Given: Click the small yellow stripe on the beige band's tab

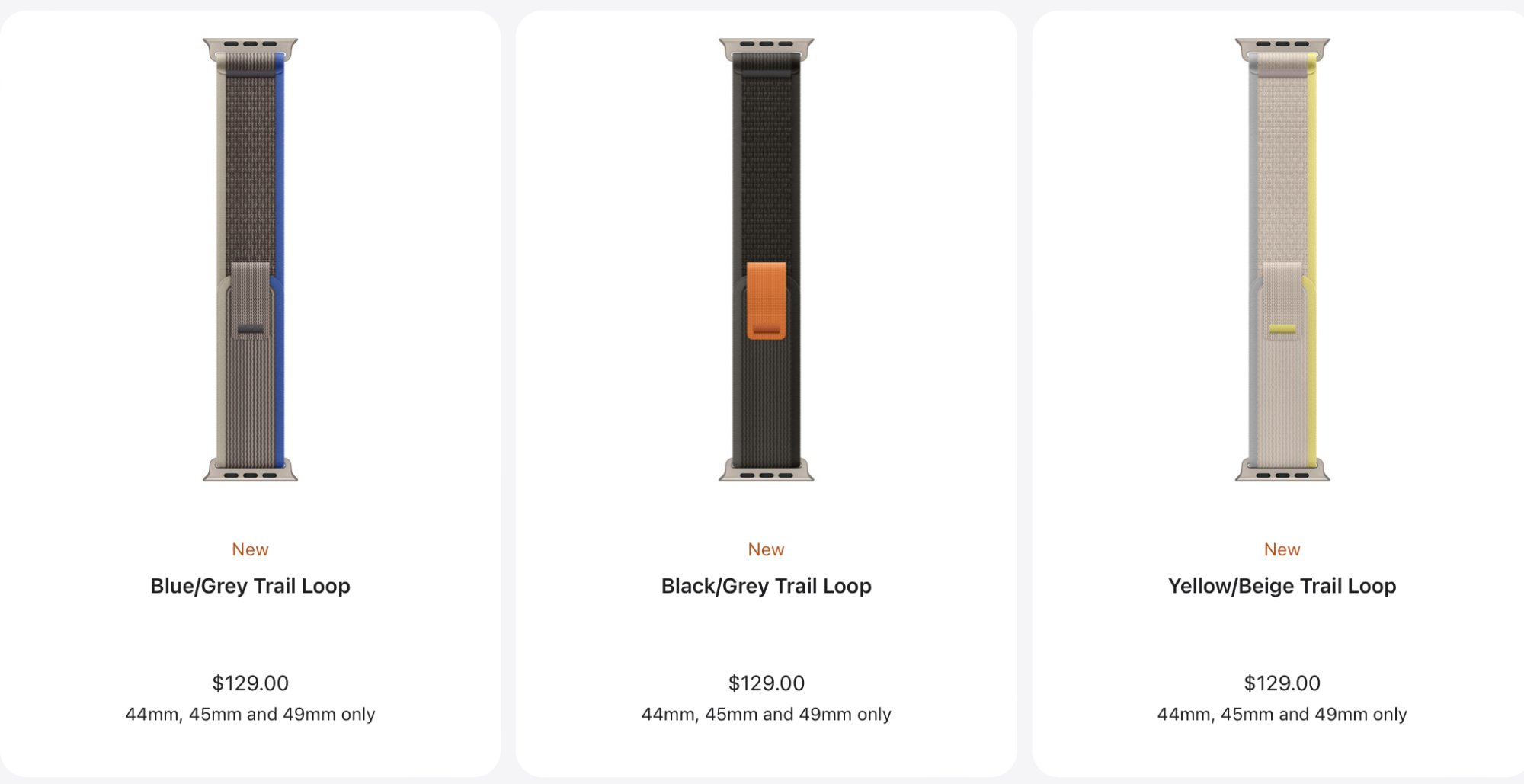Looking at the screenshot, I should pyautogui.click(x=1282, y=329).
